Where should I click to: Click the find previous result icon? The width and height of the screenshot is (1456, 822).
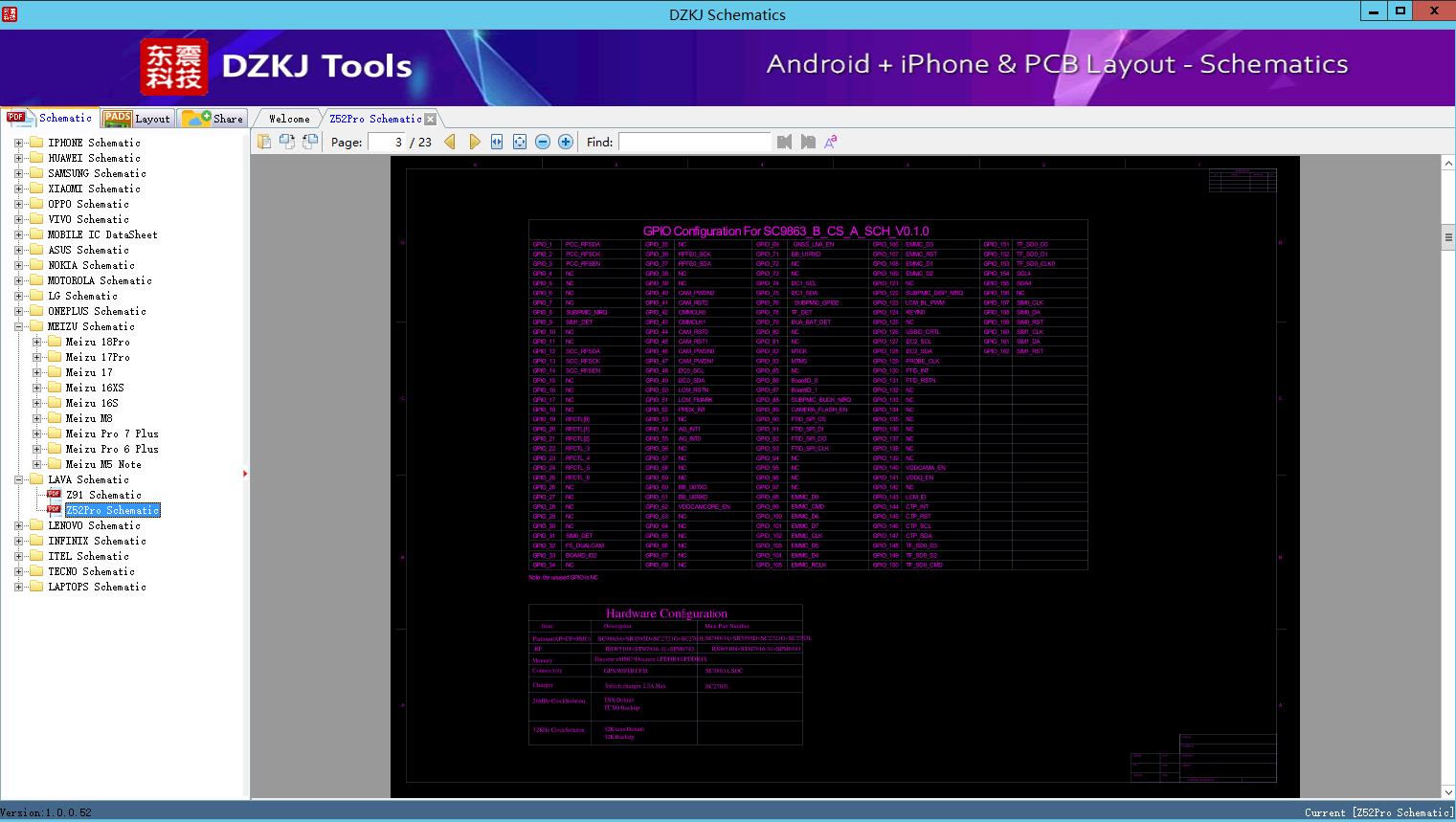(785, 142)
